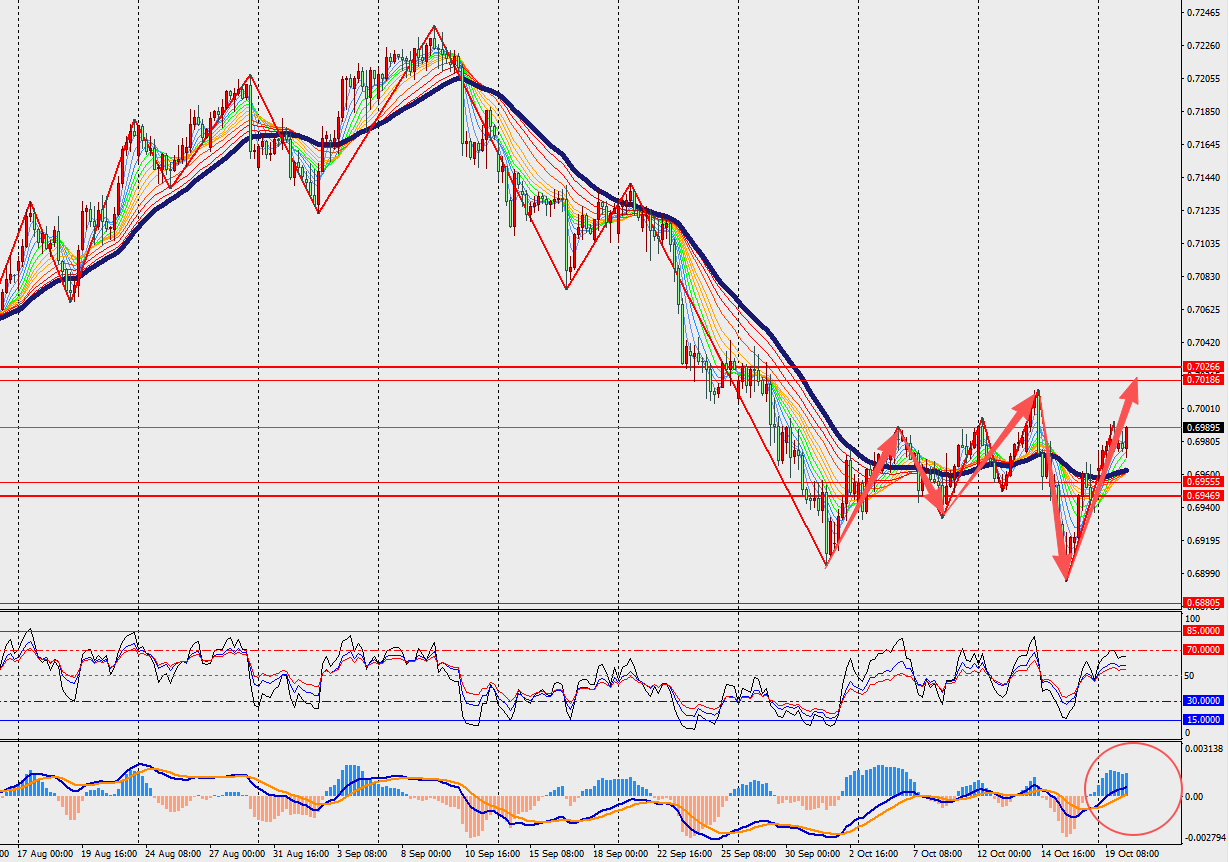1229x862 pixels.
Task: Select the 19 Oct 08:00 time label
Action: click(1131, 855)
